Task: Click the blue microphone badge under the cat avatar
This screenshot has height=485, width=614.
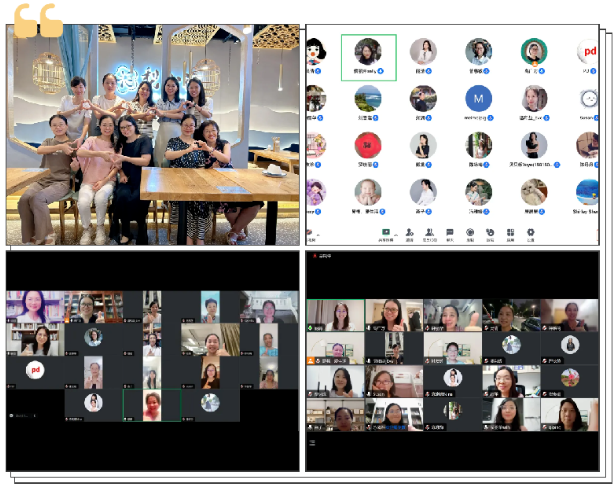Action: pyautogui.click(x=542, y=212)
